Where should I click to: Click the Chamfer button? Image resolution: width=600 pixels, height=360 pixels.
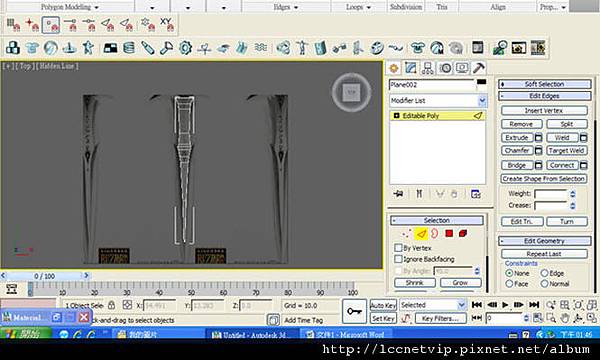point(517,151)
